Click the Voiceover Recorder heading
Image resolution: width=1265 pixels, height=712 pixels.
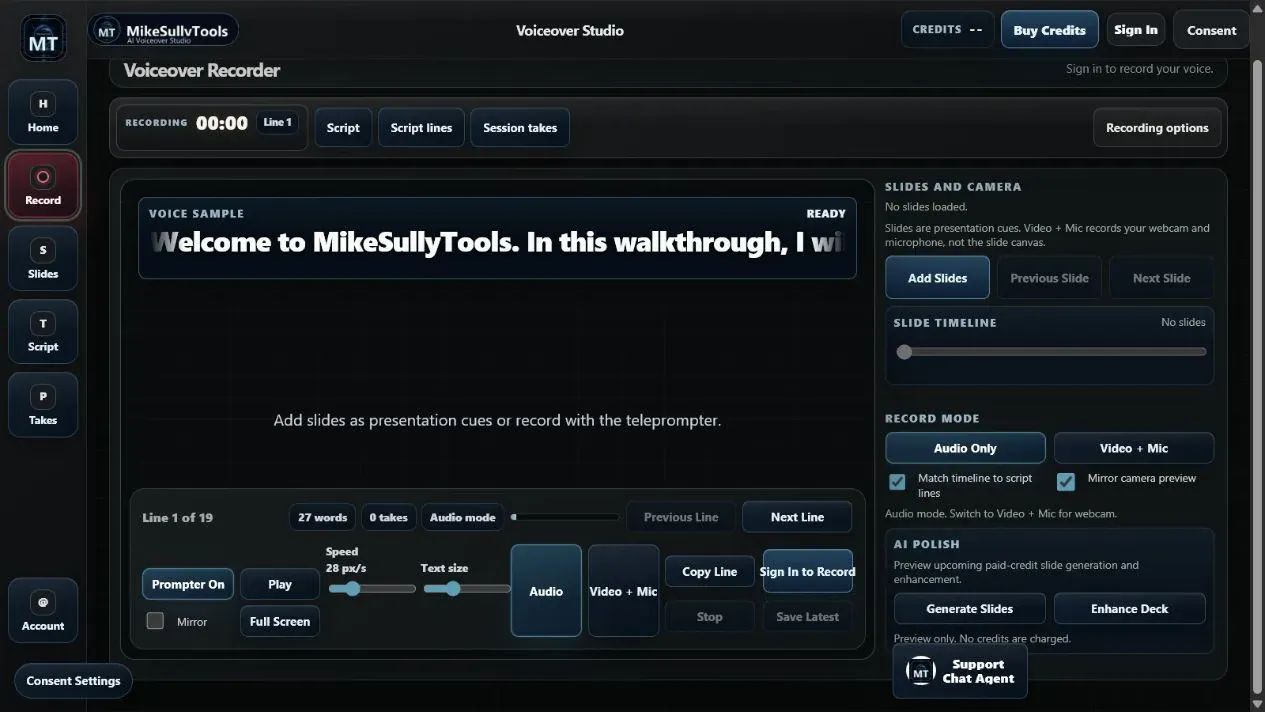point(202,70)
